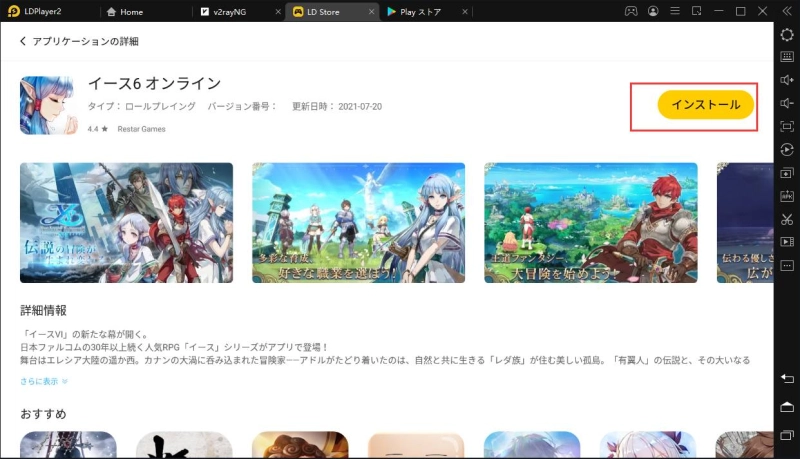Open the first Ys game screenshot
This screenshot has width=800, height=459.
point(126,222)
